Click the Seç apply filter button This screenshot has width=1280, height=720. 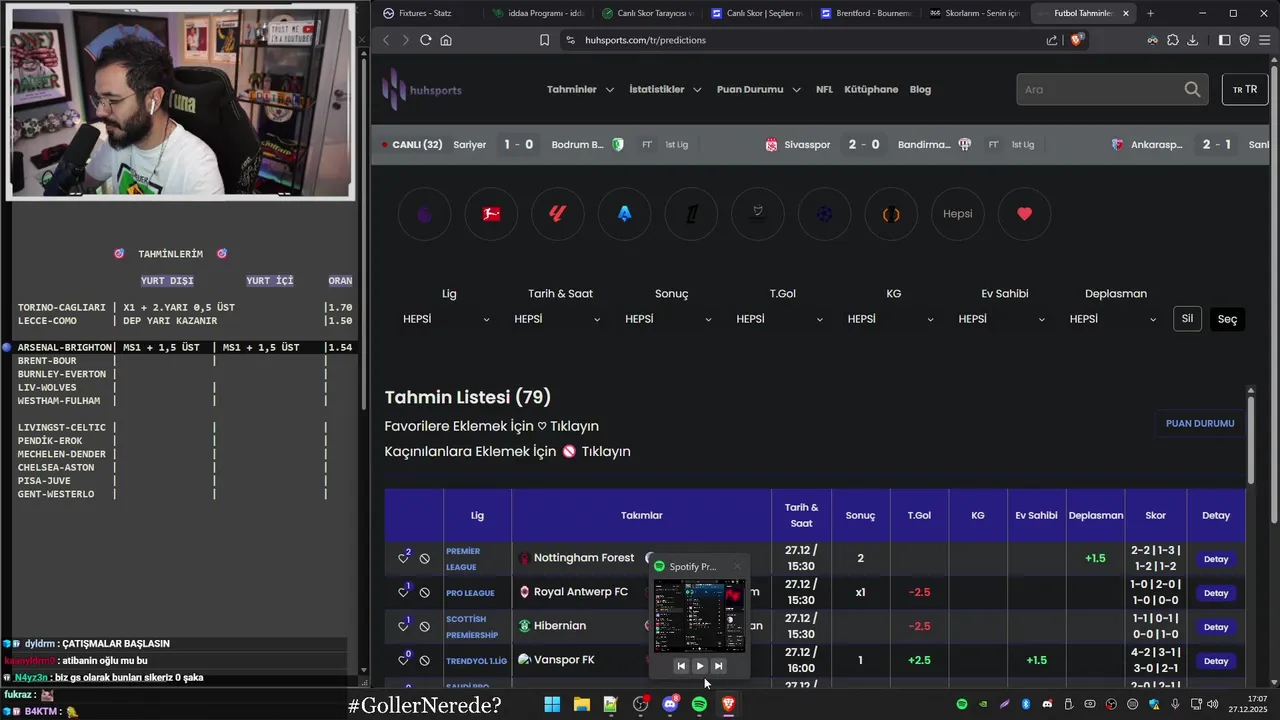(1227, 319)
